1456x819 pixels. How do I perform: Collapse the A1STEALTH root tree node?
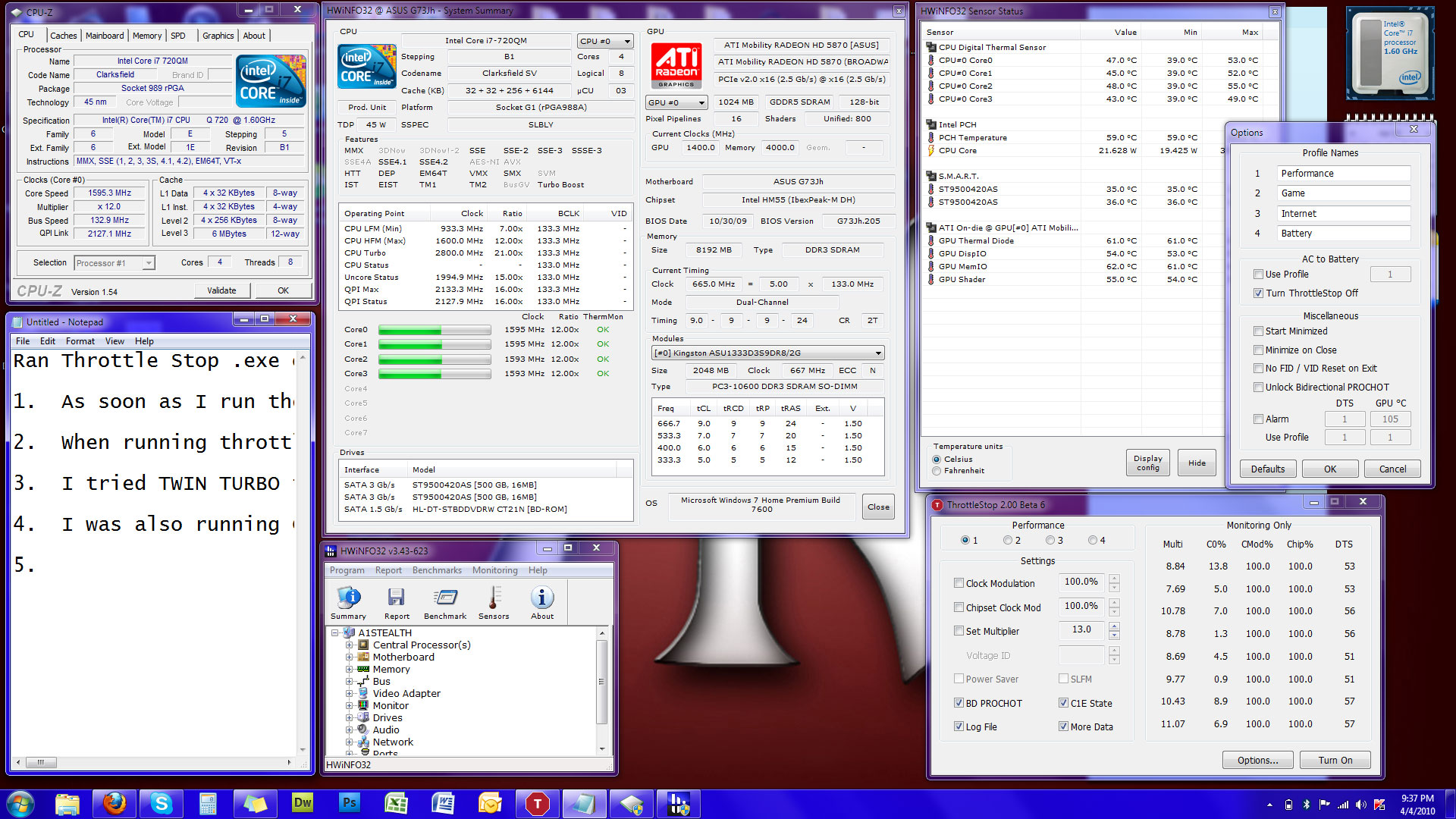point(335,633)
